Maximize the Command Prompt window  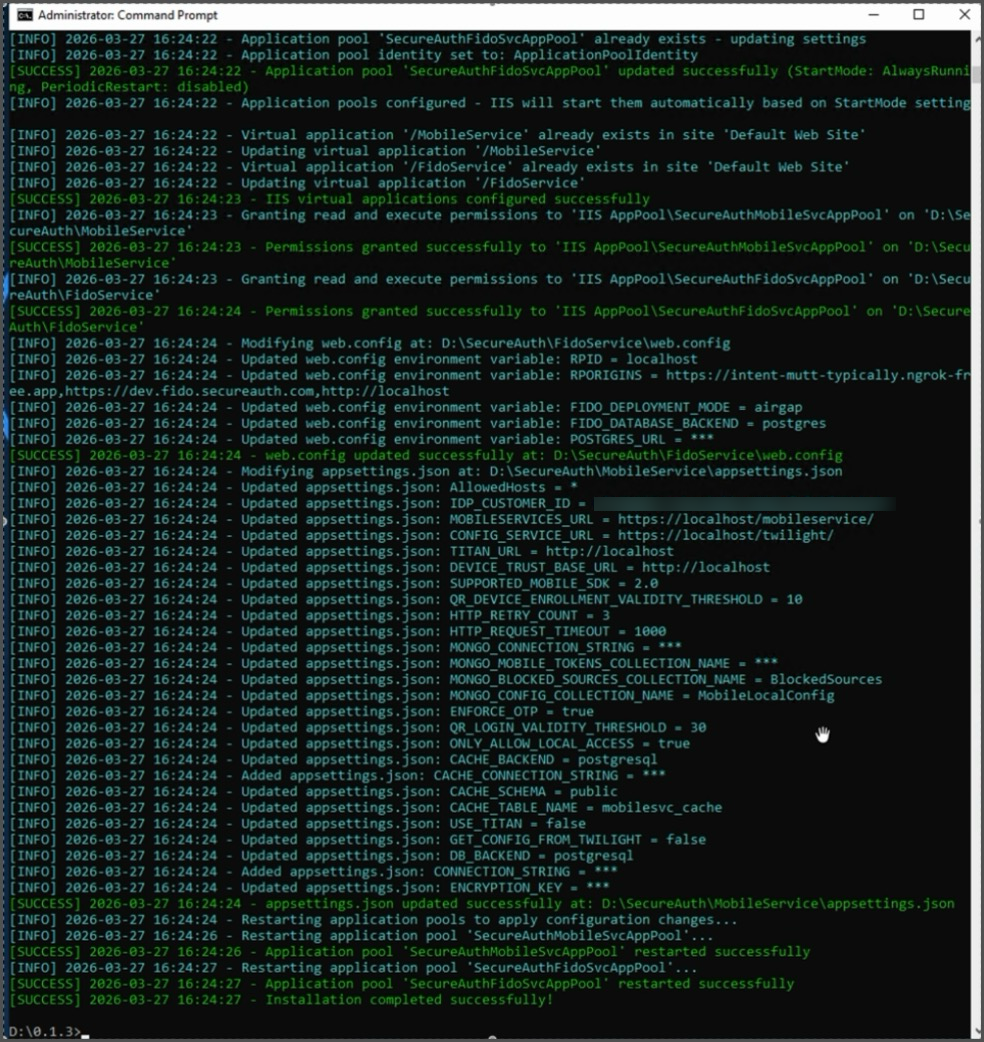(919, 15)
